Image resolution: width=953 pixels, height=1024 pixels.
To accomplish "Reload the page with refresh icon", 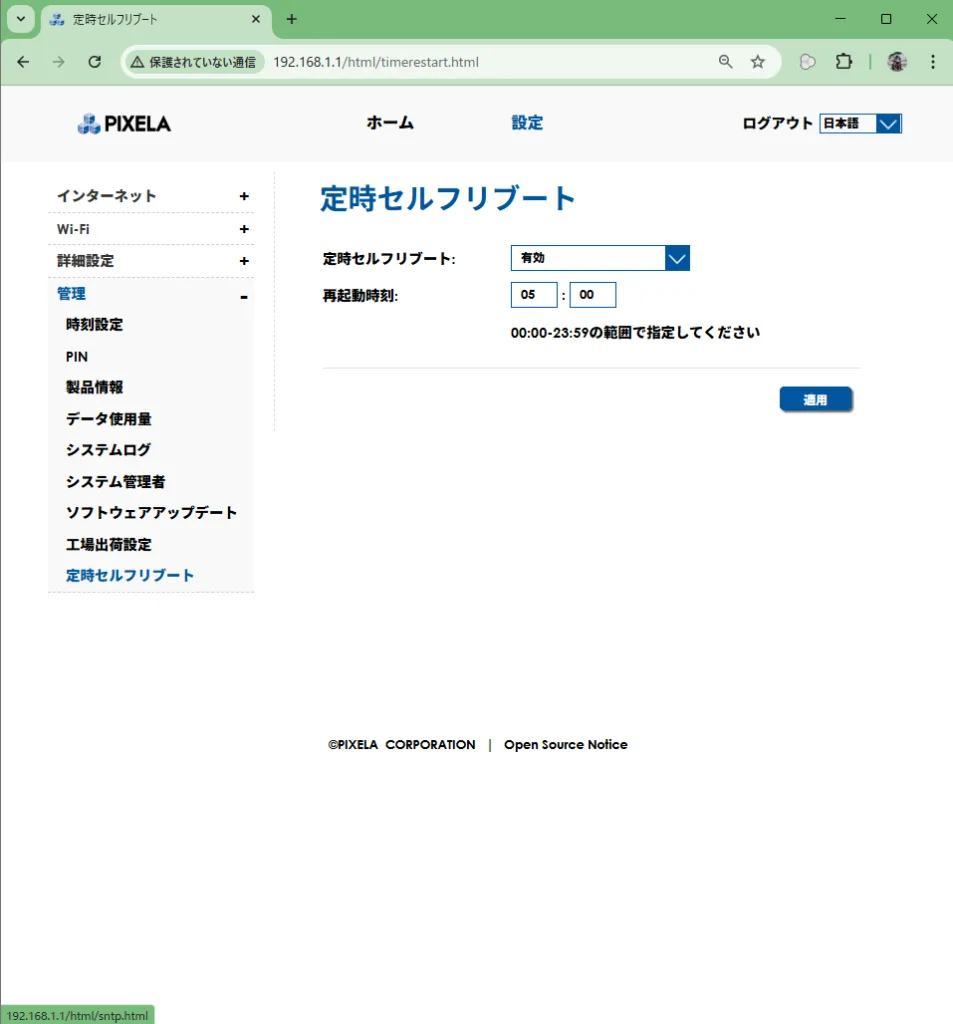I will 95,62.
